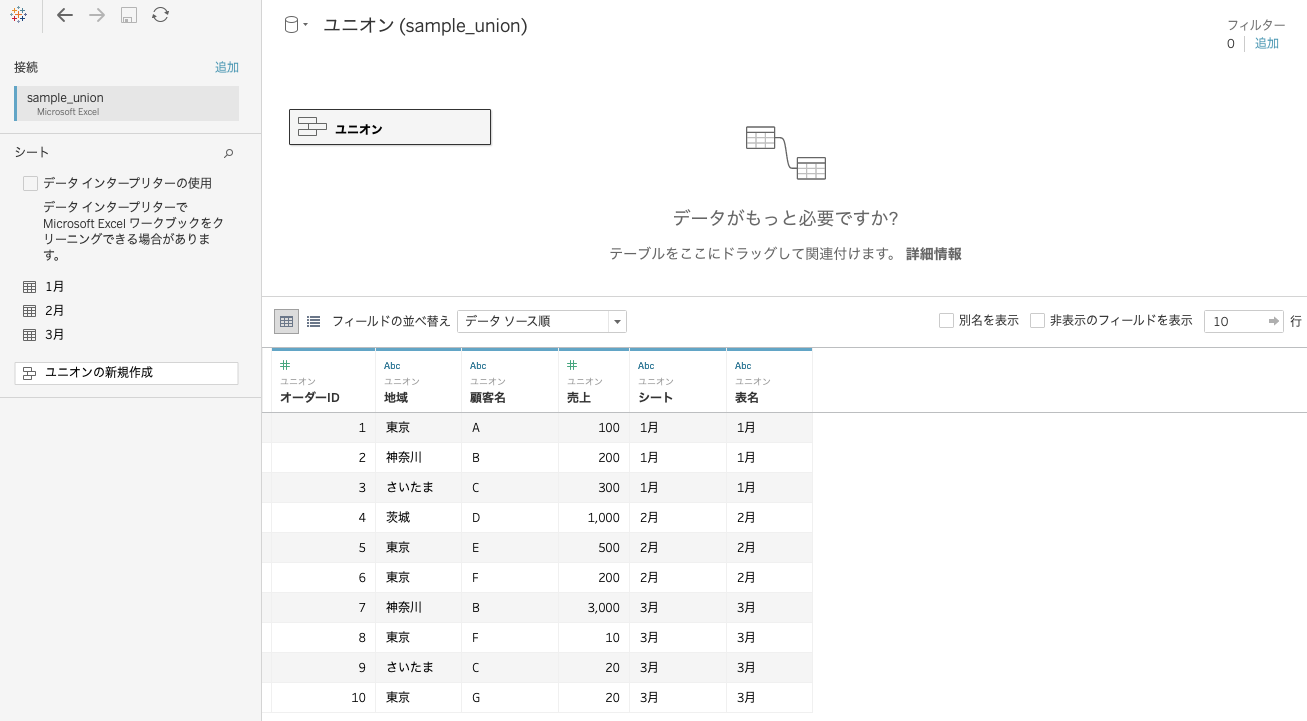
Task: Click the Abc type icon on 顧客名 column
Action: (x=478, y=366)
